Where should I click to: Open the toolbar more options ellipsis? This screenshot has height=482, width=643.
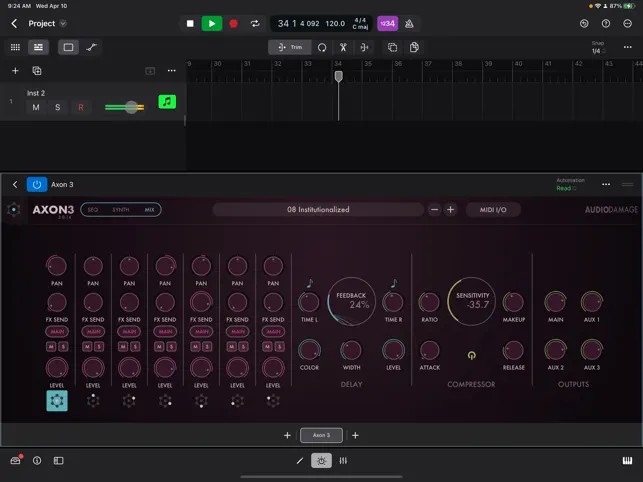[x=627, y=47]
